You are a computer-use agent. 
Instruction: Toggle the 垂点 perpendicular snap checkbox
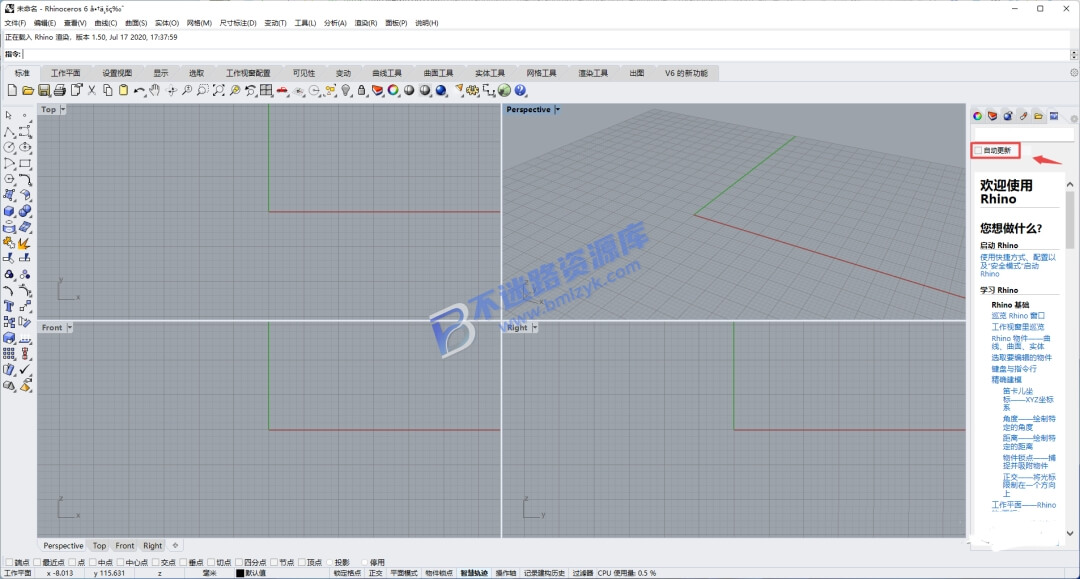[x=183, y=562]
